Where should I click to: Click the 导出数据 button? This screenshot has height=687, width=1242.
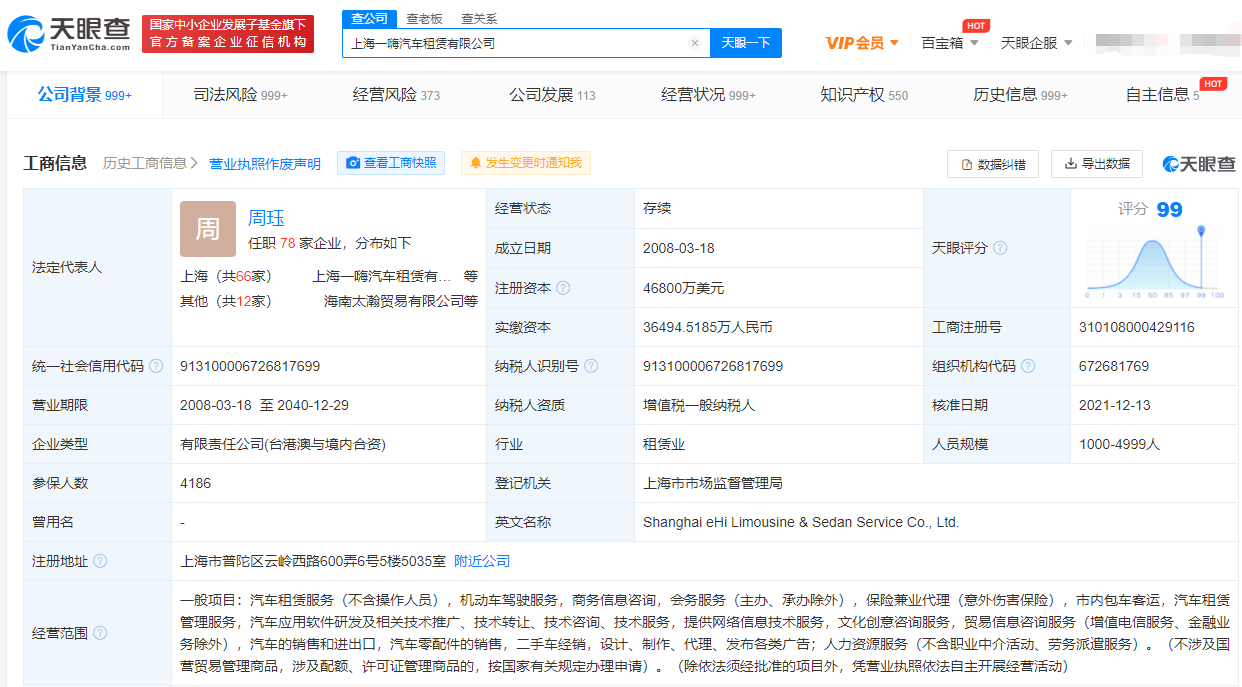[x=1097, y=164]
